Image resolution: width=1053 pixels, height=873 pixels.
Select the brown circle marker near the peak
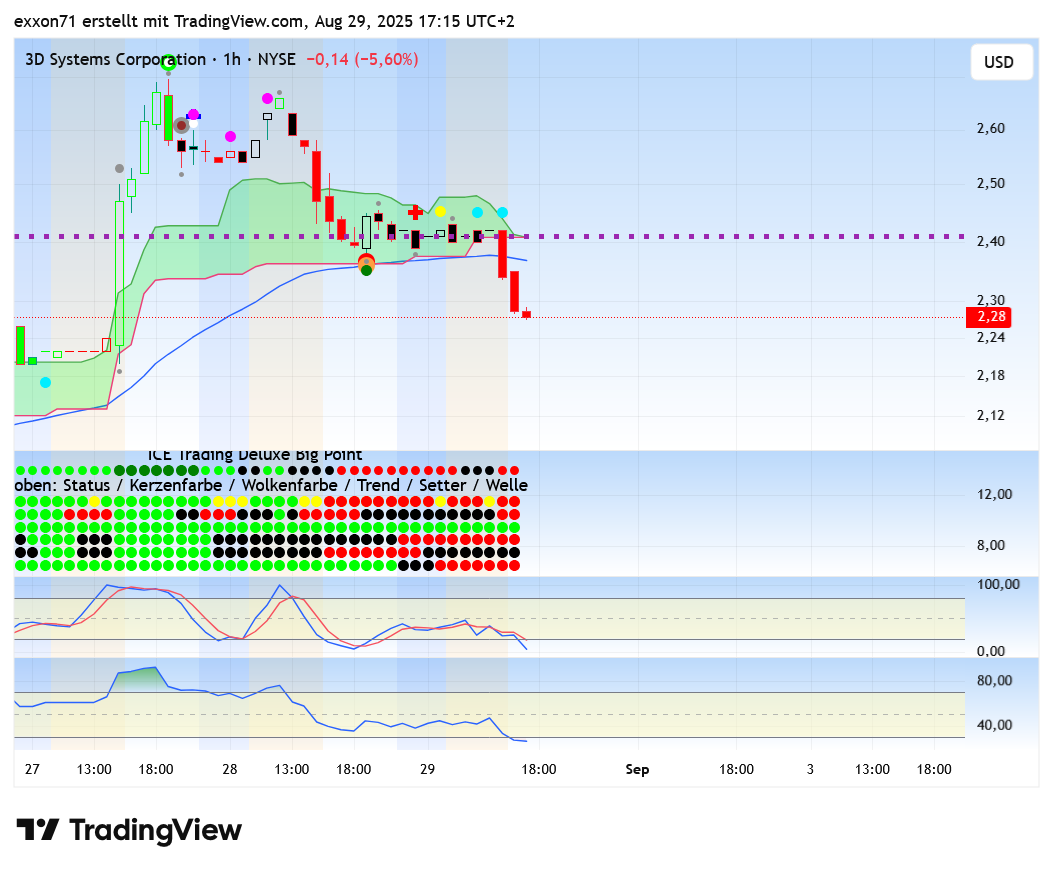(181, 126)
